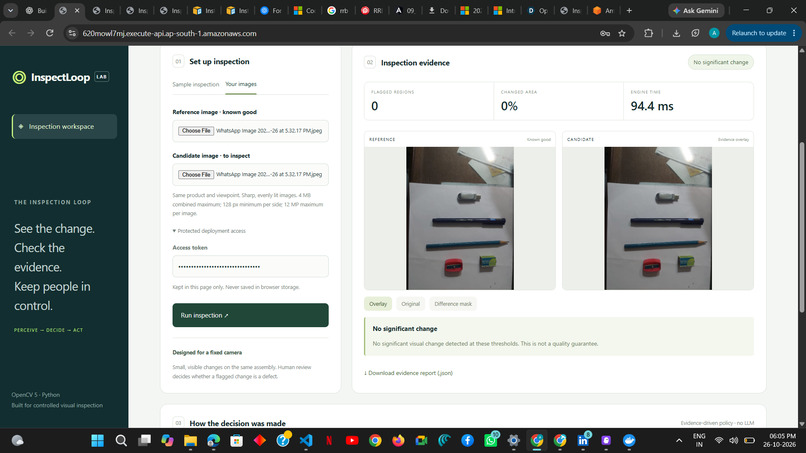
Task: Click the InspectLoop logo icon
Action: (19, 77)
